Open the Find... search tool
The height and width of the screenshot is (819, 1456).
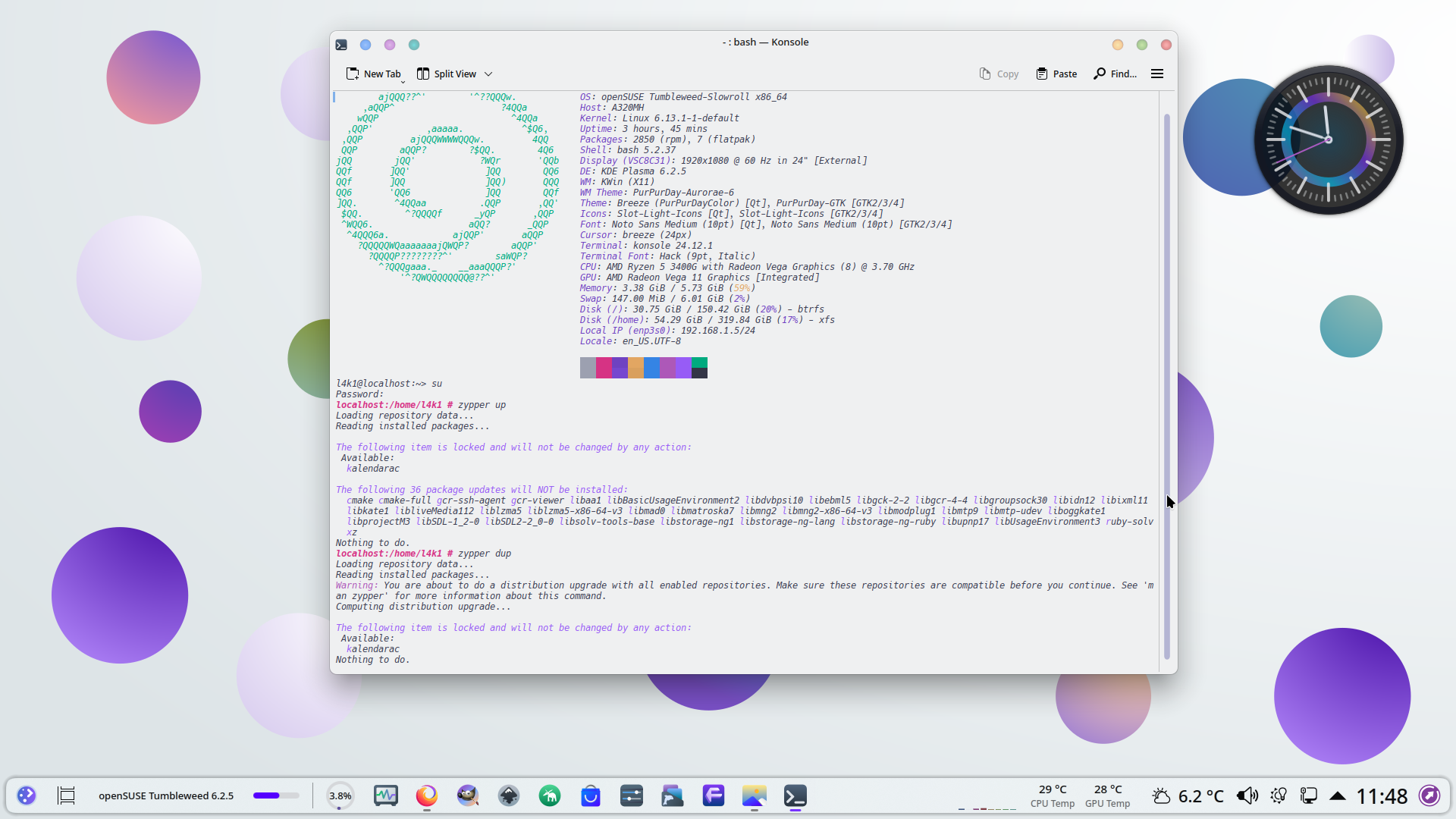coord(1115,74)
